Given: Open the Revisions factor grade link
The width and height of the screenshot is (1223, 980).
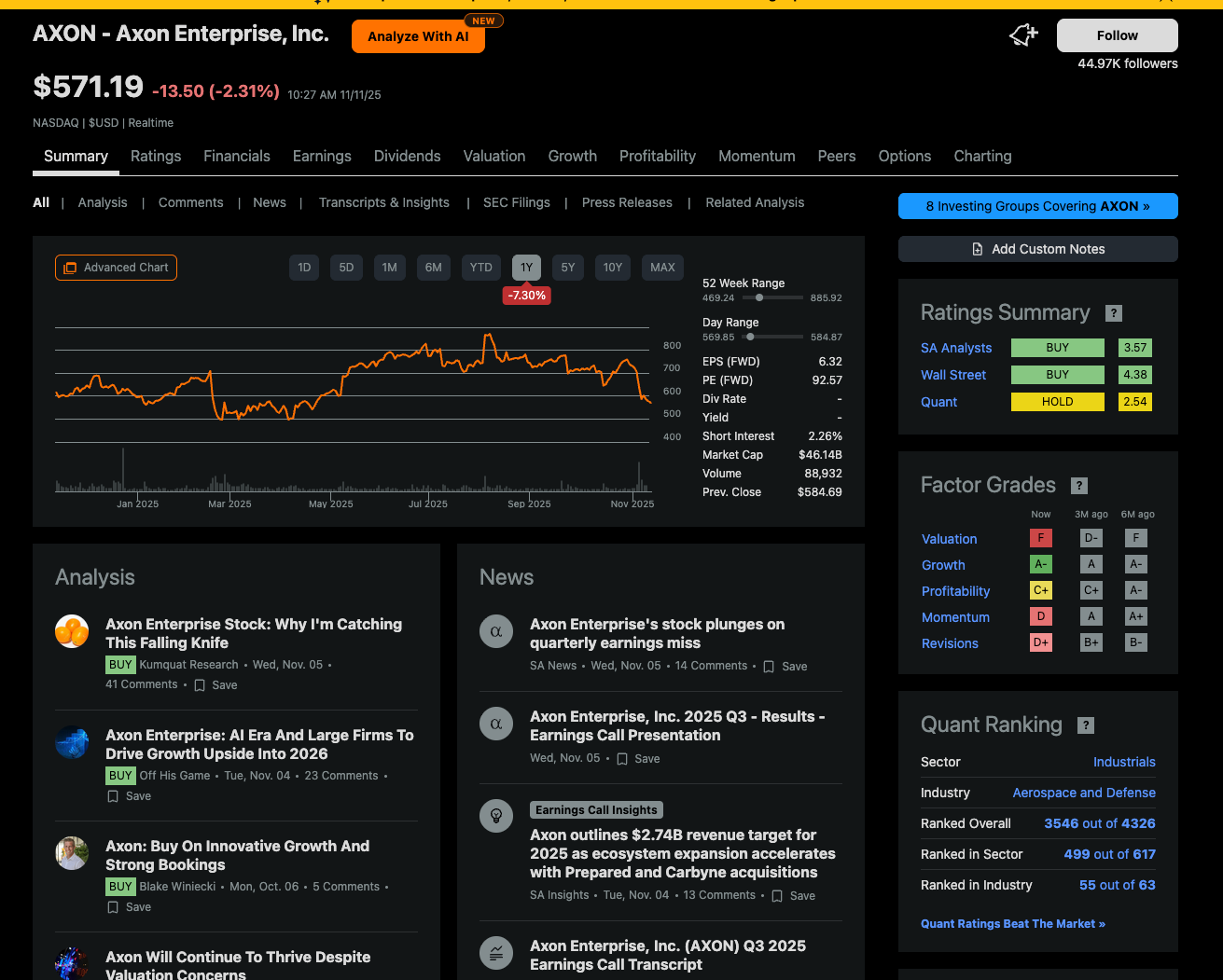Looking at the screenshot, I should (x=950, y=643).
